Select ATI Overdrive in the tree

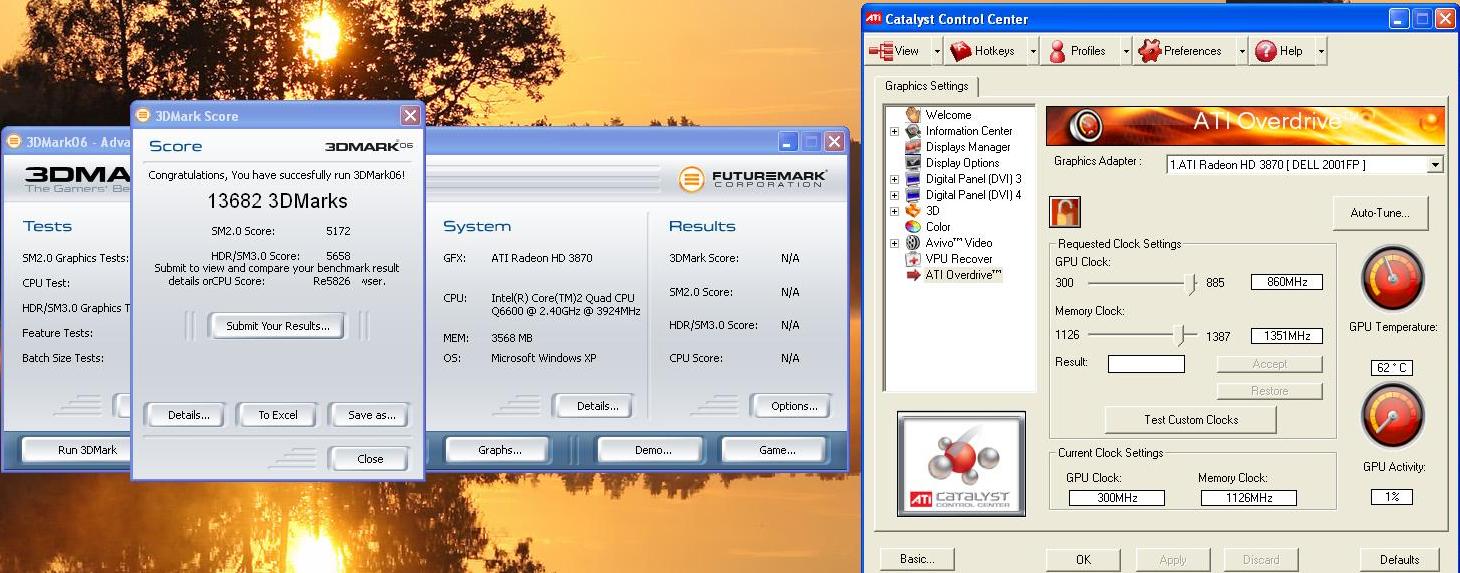pyautogui.click(x=963, y=275)
